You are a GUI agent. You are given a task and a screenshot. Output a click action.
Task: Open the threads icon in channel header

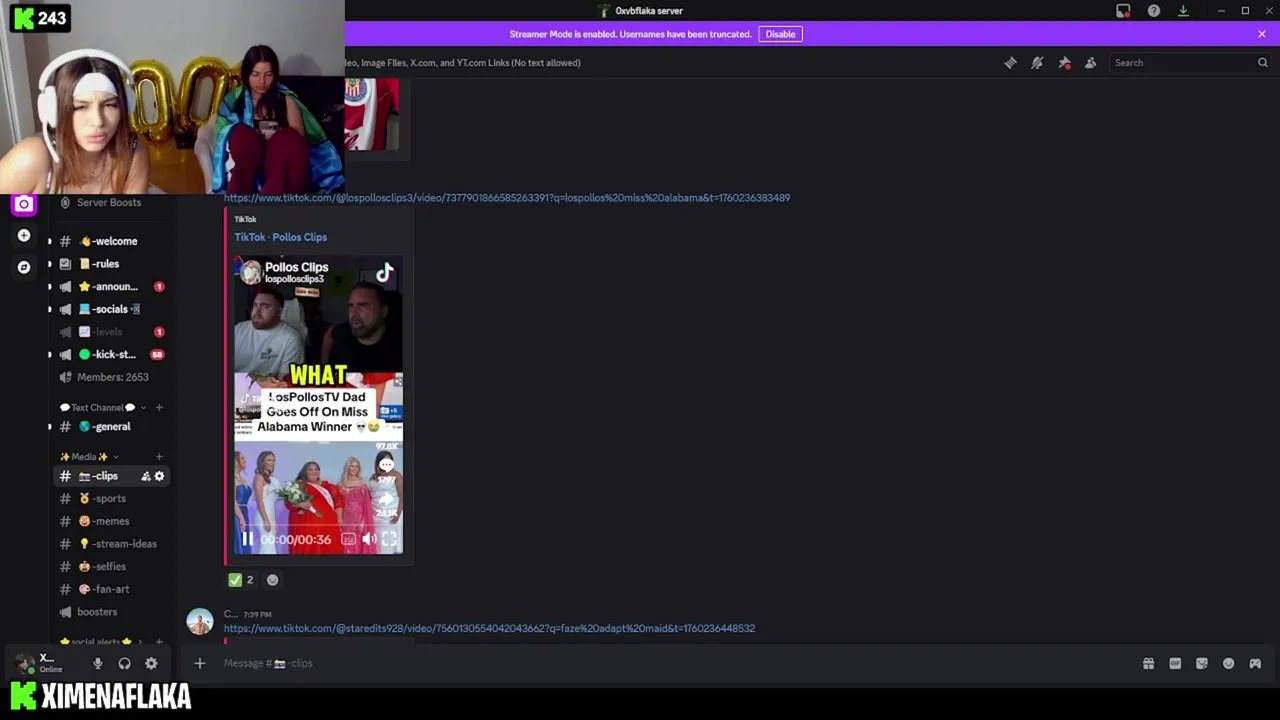1011,63
